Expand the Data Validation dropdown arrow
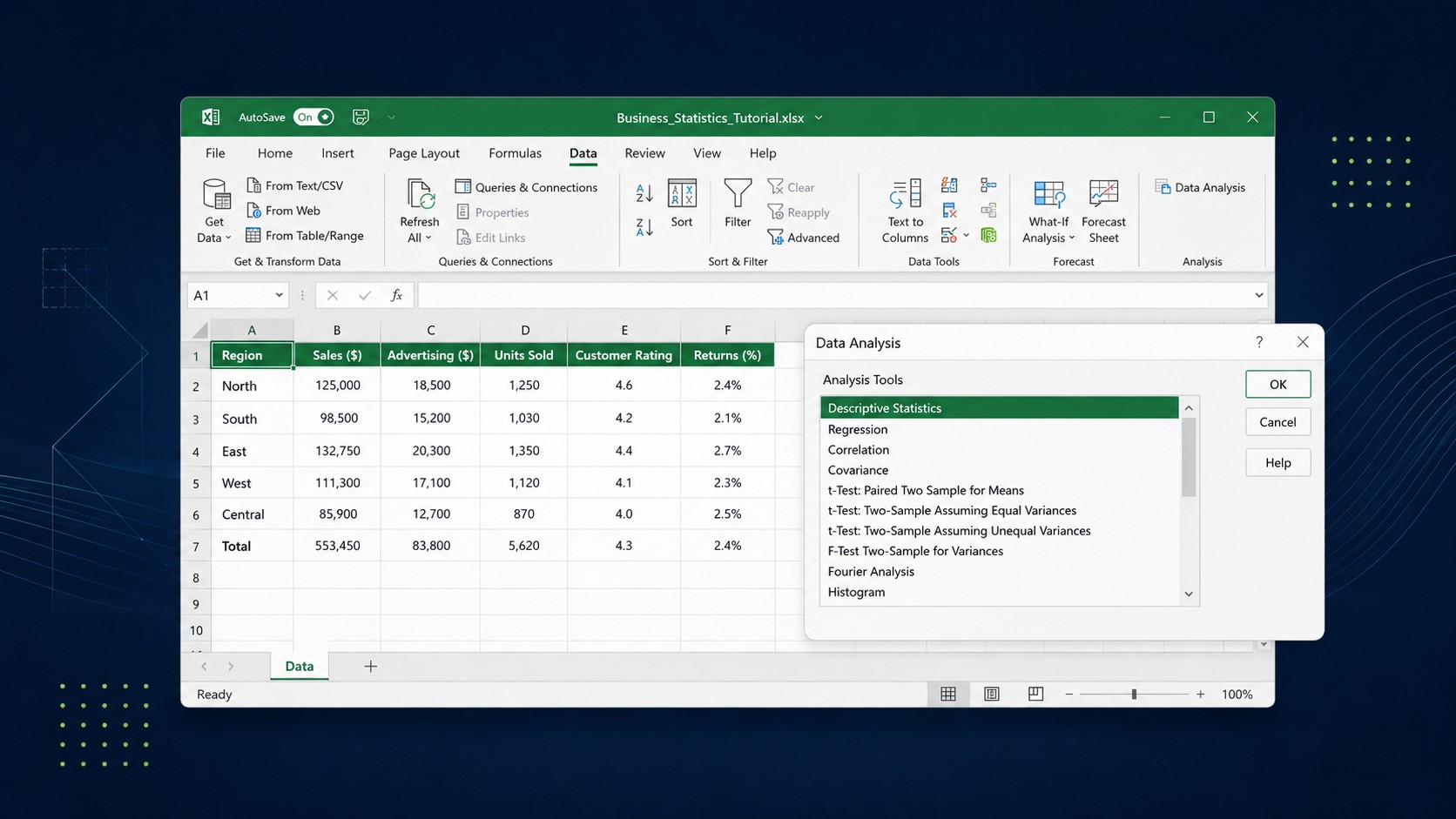 click(x=966, y=236)
